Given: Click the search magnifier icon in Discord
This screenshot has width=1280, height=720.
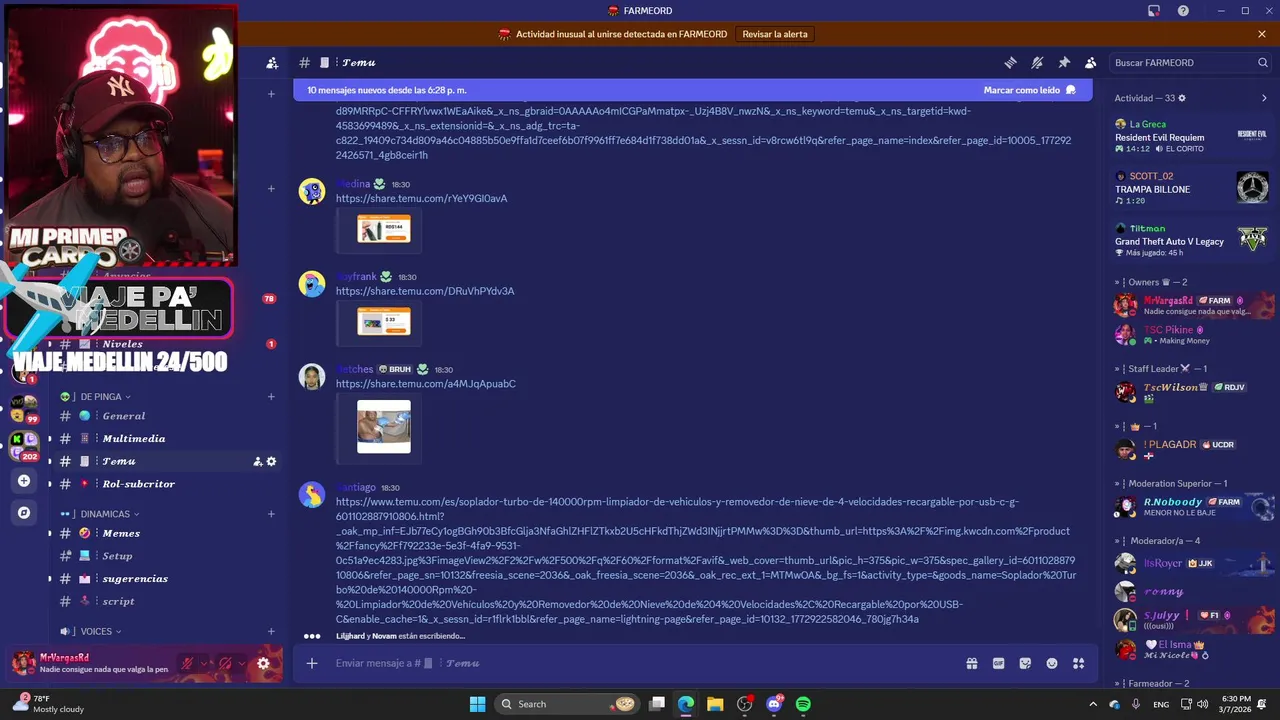Looking at the screenshot, I should [1263, 62].
